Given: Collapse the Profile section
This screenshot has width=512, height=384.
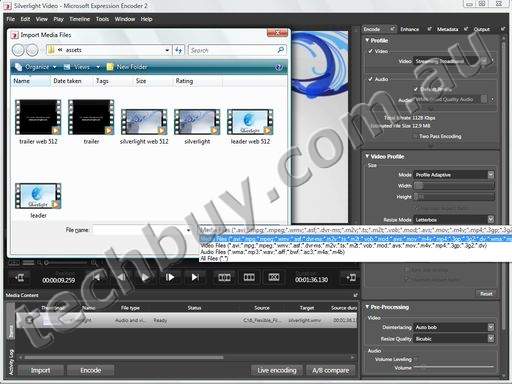Looking at the screenshot, I should 367,40.
